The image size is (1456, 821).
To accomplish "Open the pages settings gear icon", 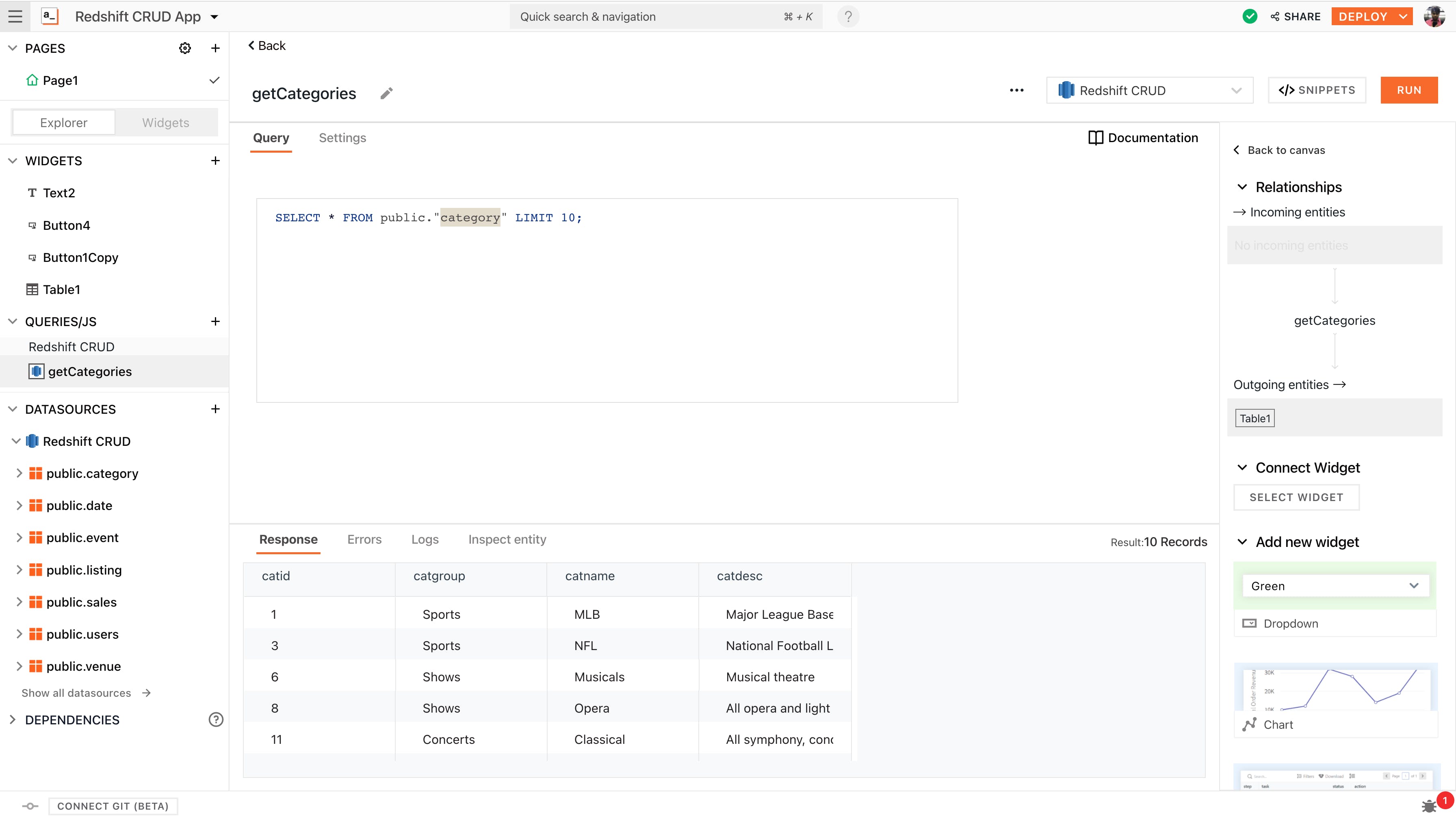I will 185,48.
